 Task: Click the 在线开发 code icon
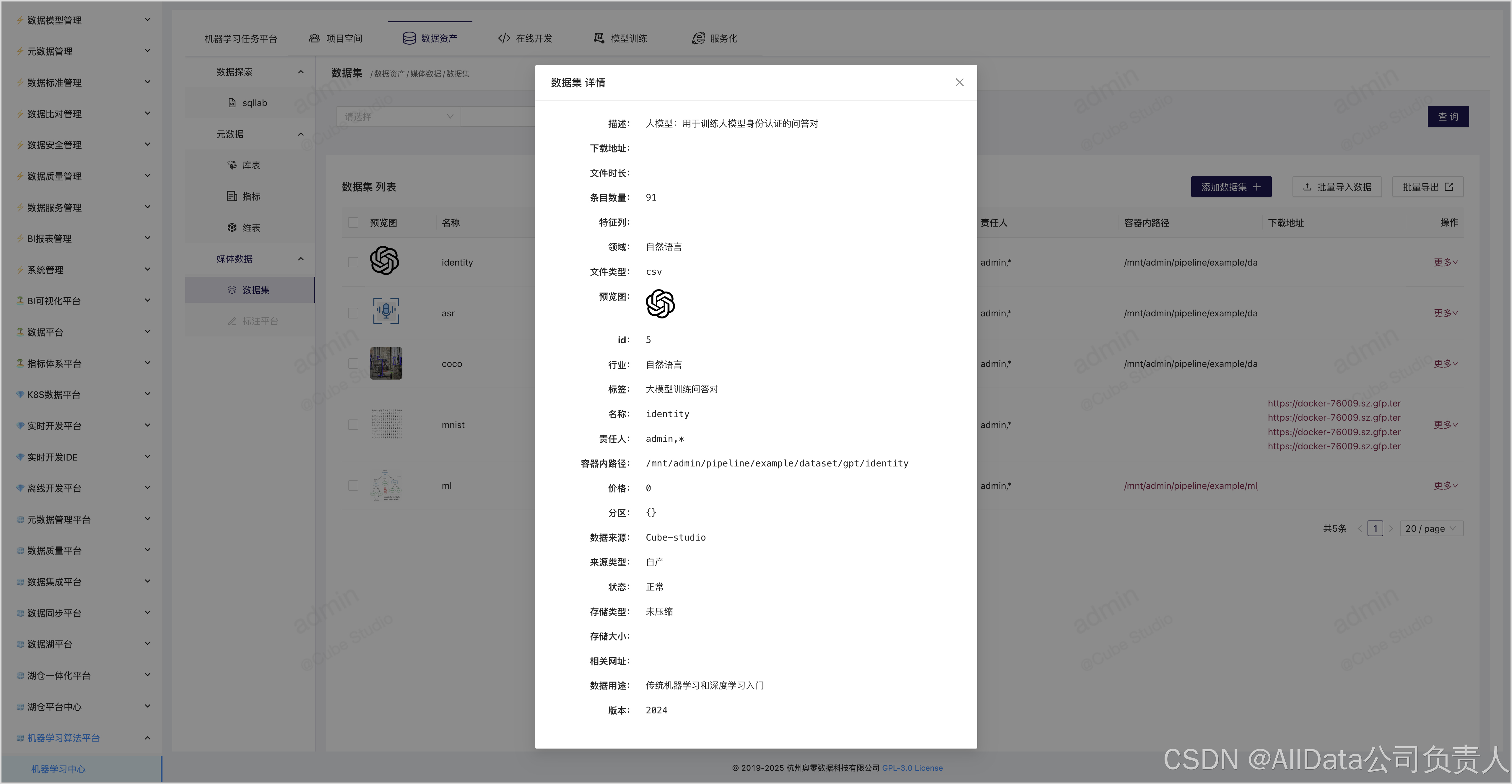tap(504, 38)
